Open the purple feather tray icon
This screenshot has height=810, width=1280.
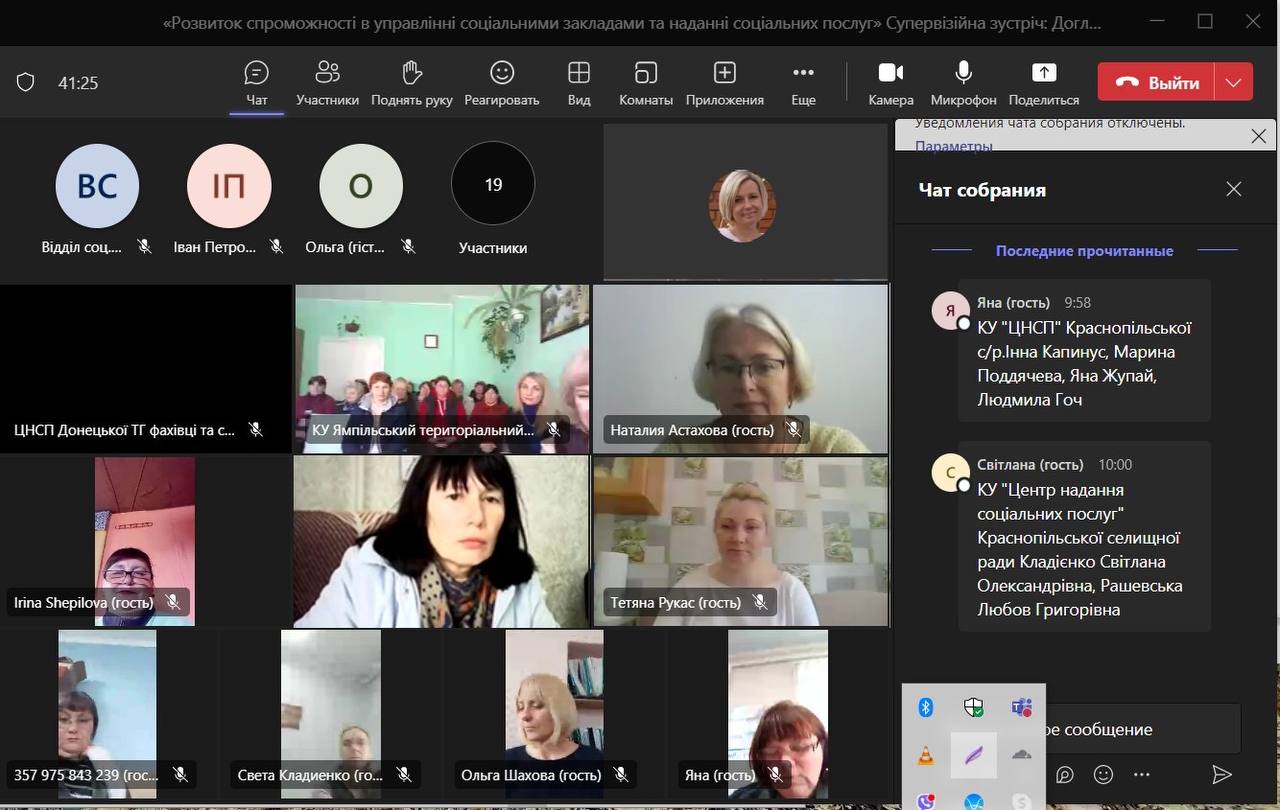tap(973, 756)
